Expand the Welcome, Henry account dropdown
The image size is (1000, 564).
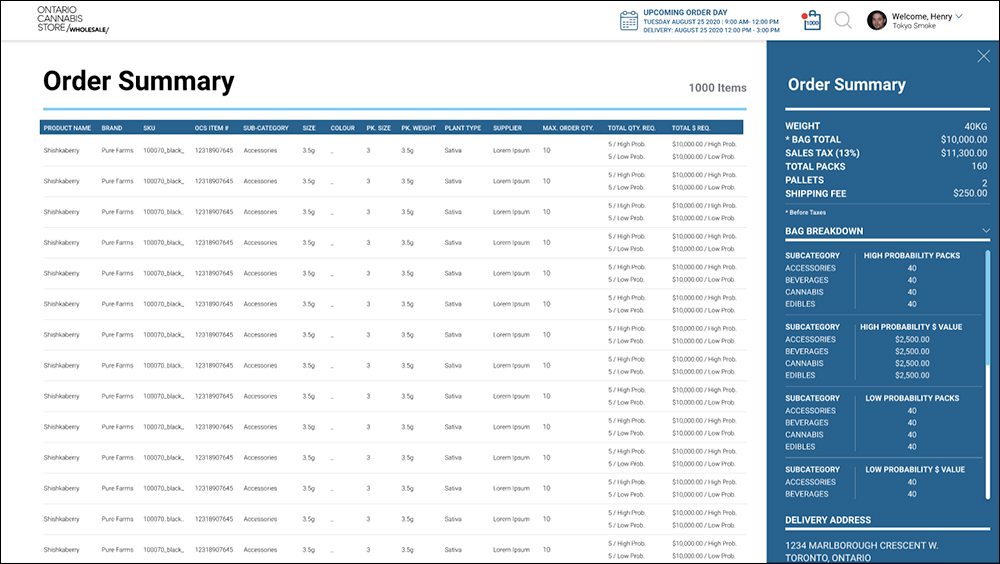point(959,17)
